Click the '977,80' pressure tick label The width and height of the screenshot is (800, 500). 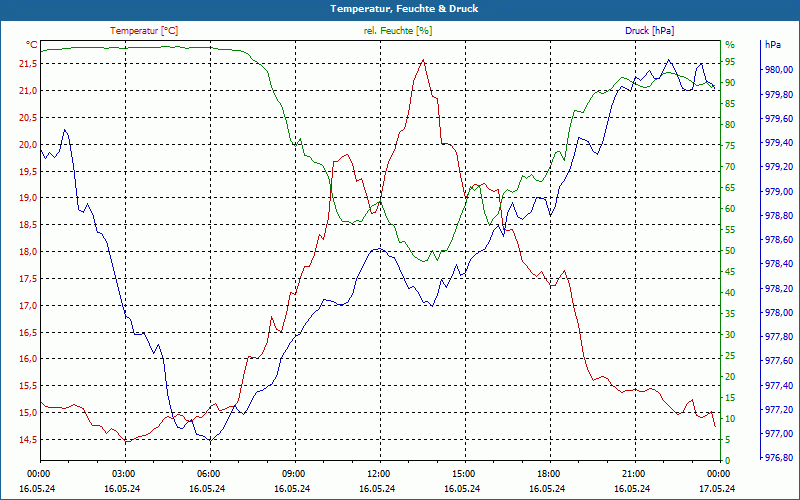click(x=779, y=337)
